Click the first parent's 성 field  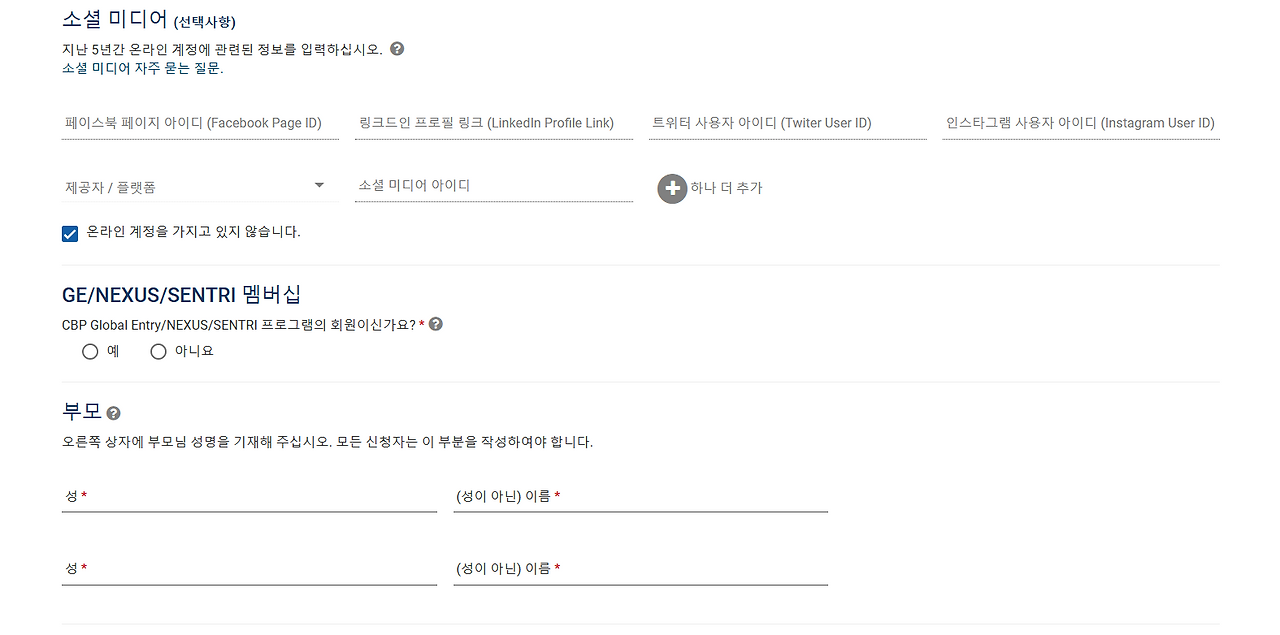point(249,500)
